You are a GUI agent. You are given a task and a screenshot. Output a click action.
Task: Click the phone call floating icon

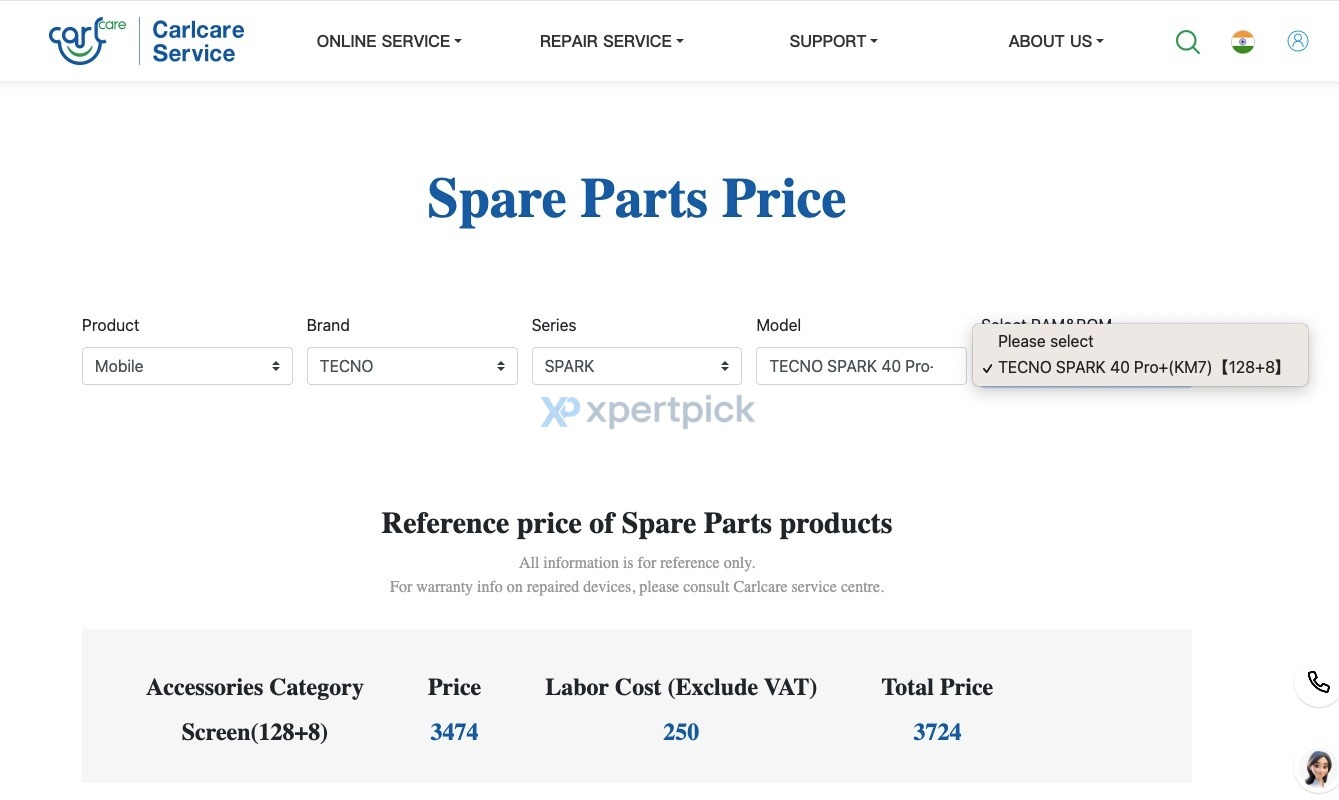coord(1318,682)
